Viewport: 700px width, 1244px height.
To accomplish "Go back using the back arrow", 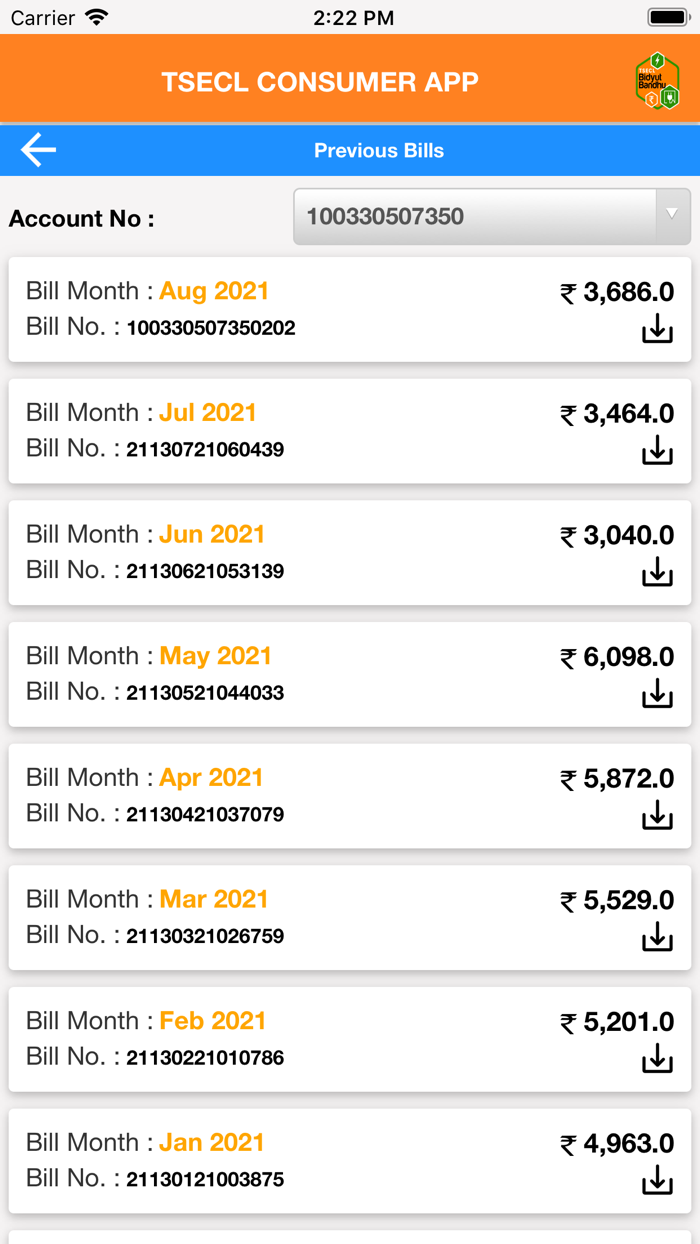I will tap(38, 151).
